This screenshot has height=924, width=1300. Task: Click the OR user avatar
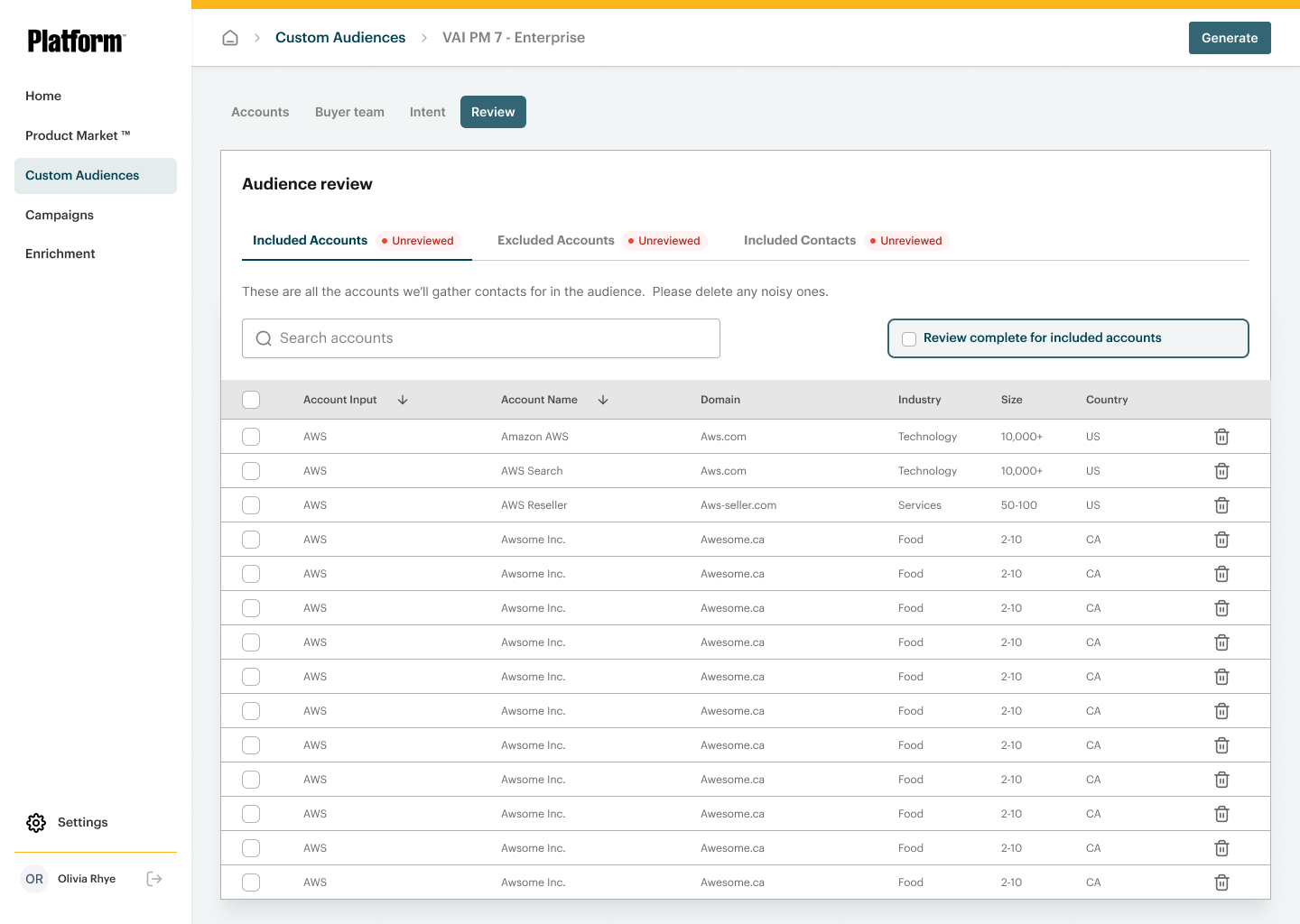[34, 879]
